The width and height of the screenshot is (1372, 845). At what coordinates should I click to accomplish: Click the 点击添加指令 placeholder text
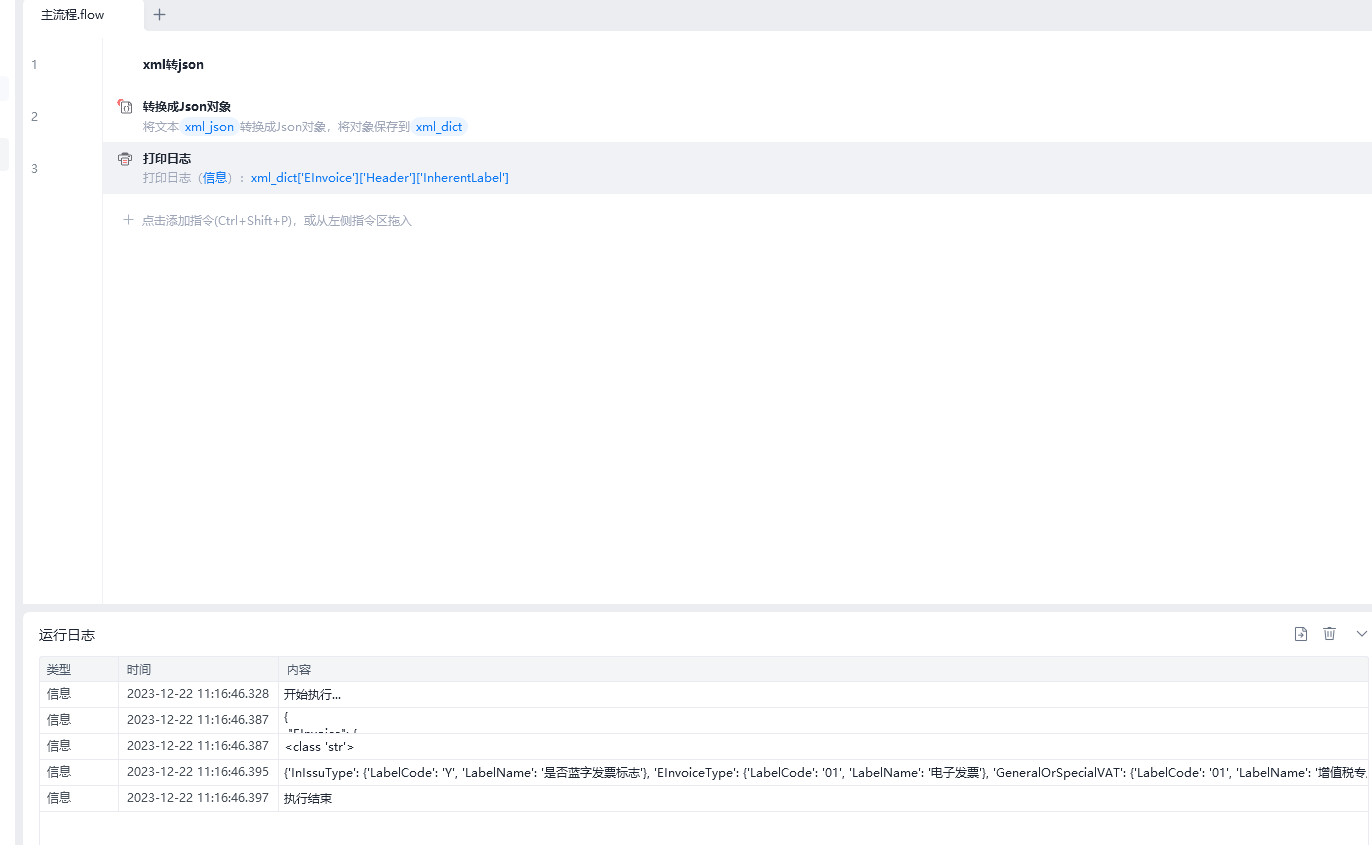click(276, 221)
